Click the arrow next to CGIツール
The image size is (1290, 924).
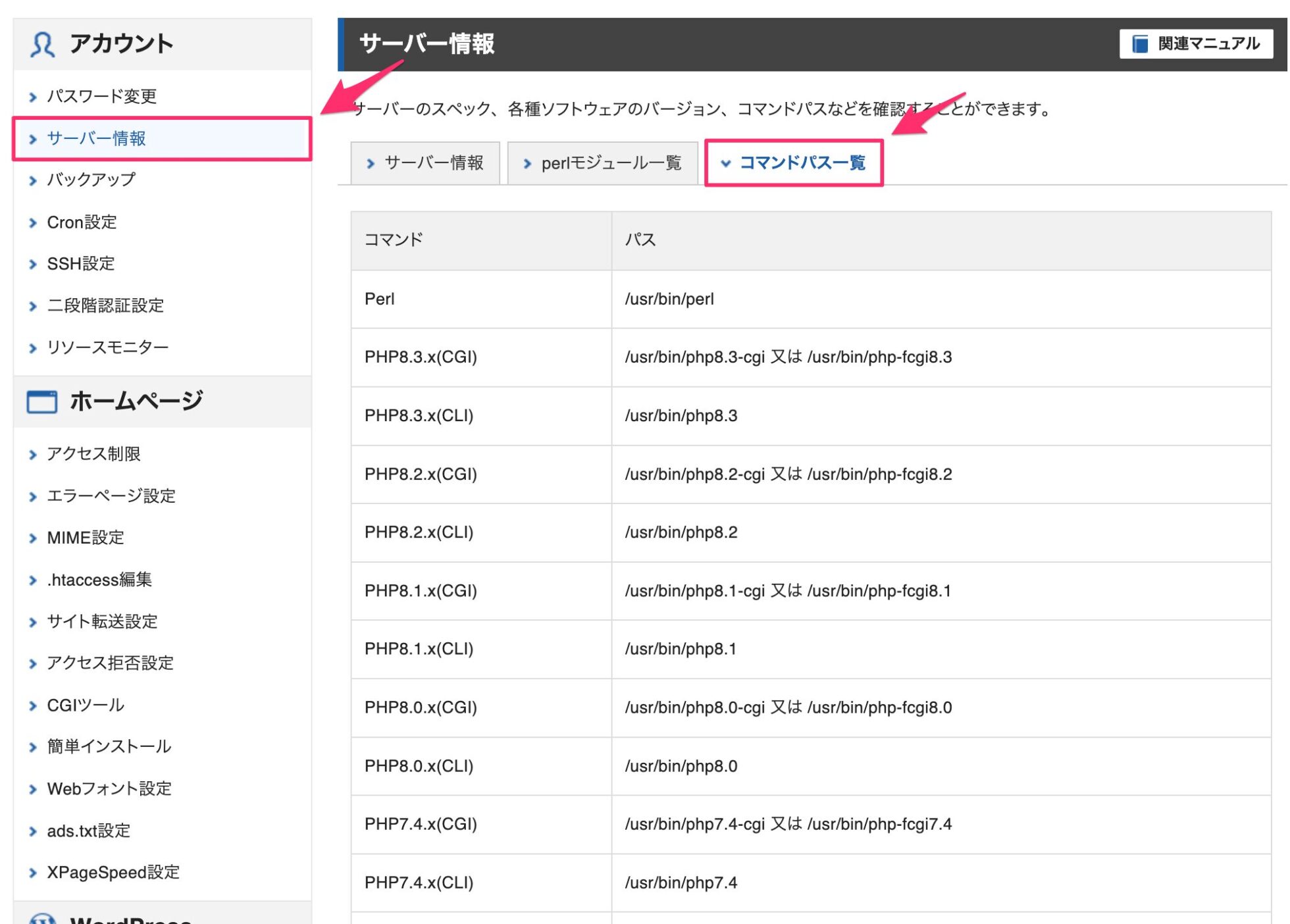(x=33, y=706)
